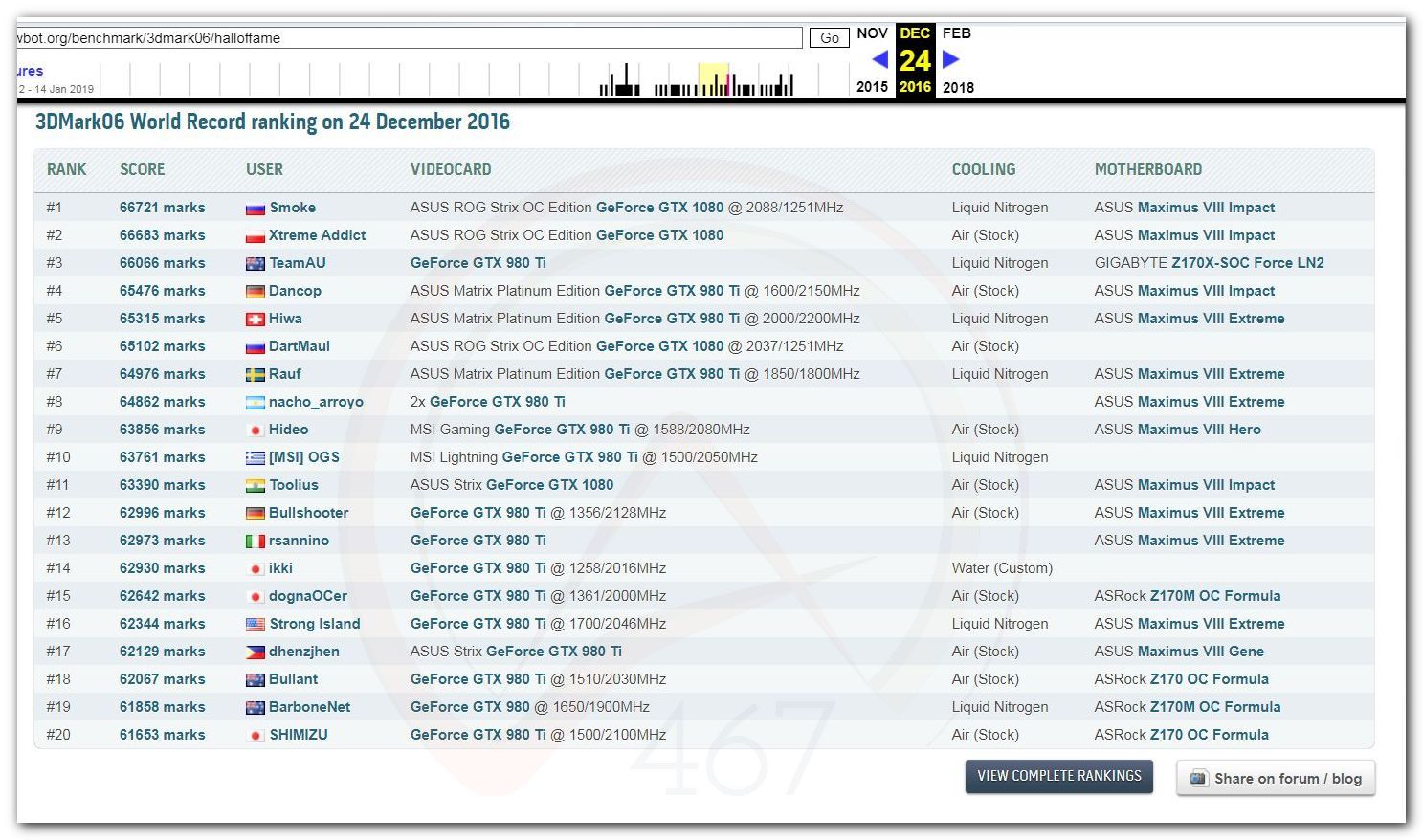The image size is (1423, 840).
Task: Open user profile link Strong Island
Action: 315,624
